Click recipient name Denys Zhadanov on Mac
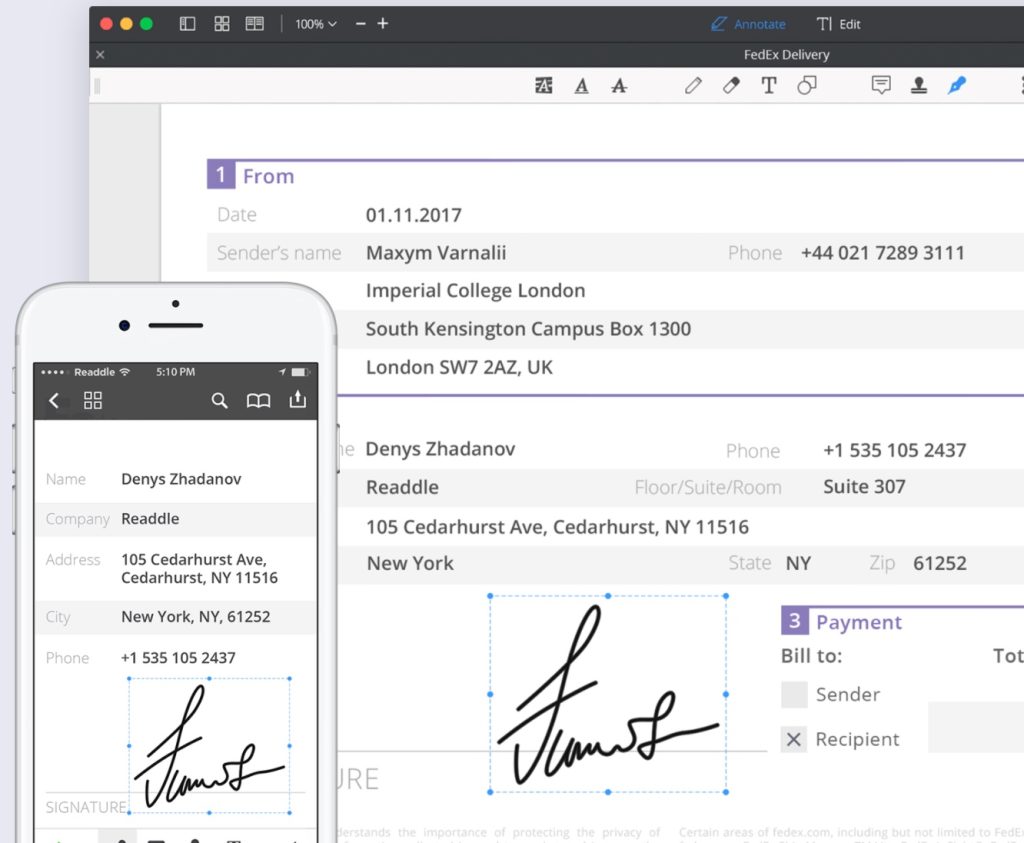This screenshot has width=1024, height=843. pyautogui.click(x=440, y=449)
